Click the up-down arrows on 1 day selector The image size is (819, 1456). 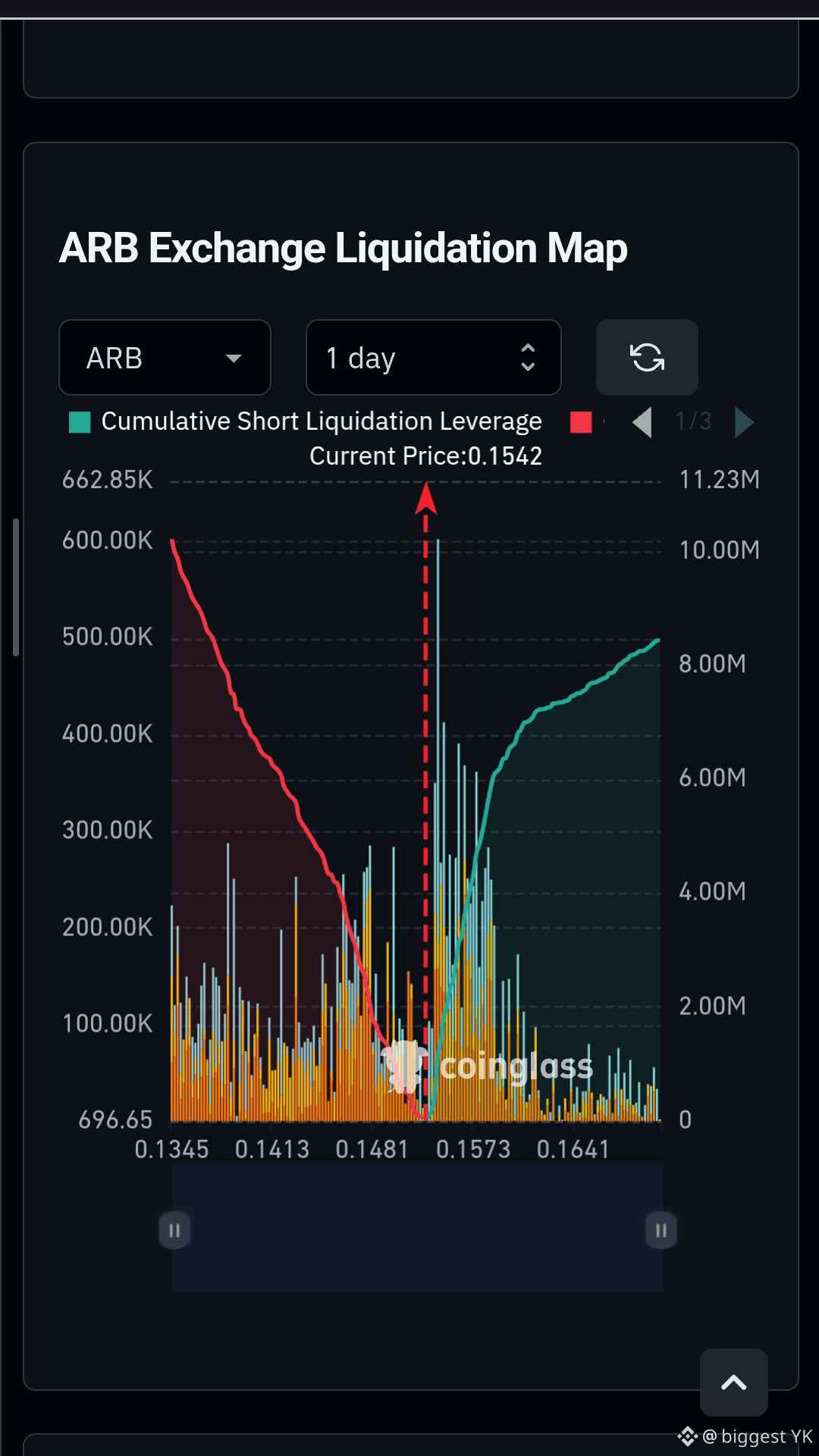click(x=528, y=357)
